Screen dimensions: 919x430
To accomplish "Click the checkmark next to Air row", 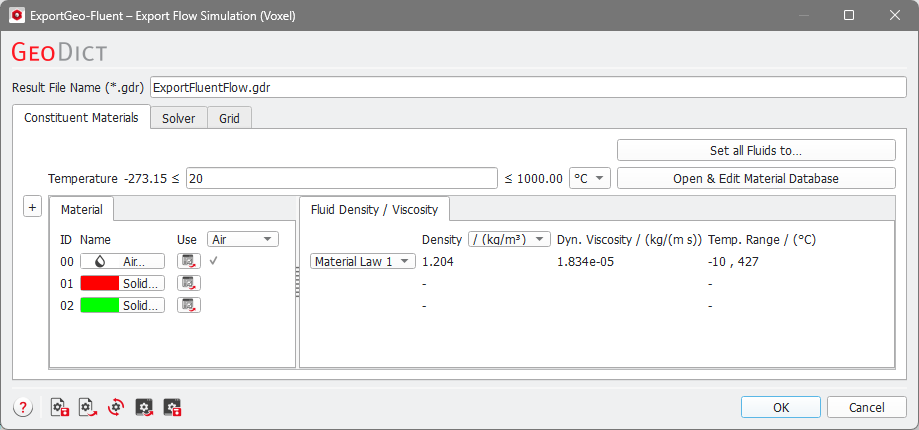I will point(213,261).
